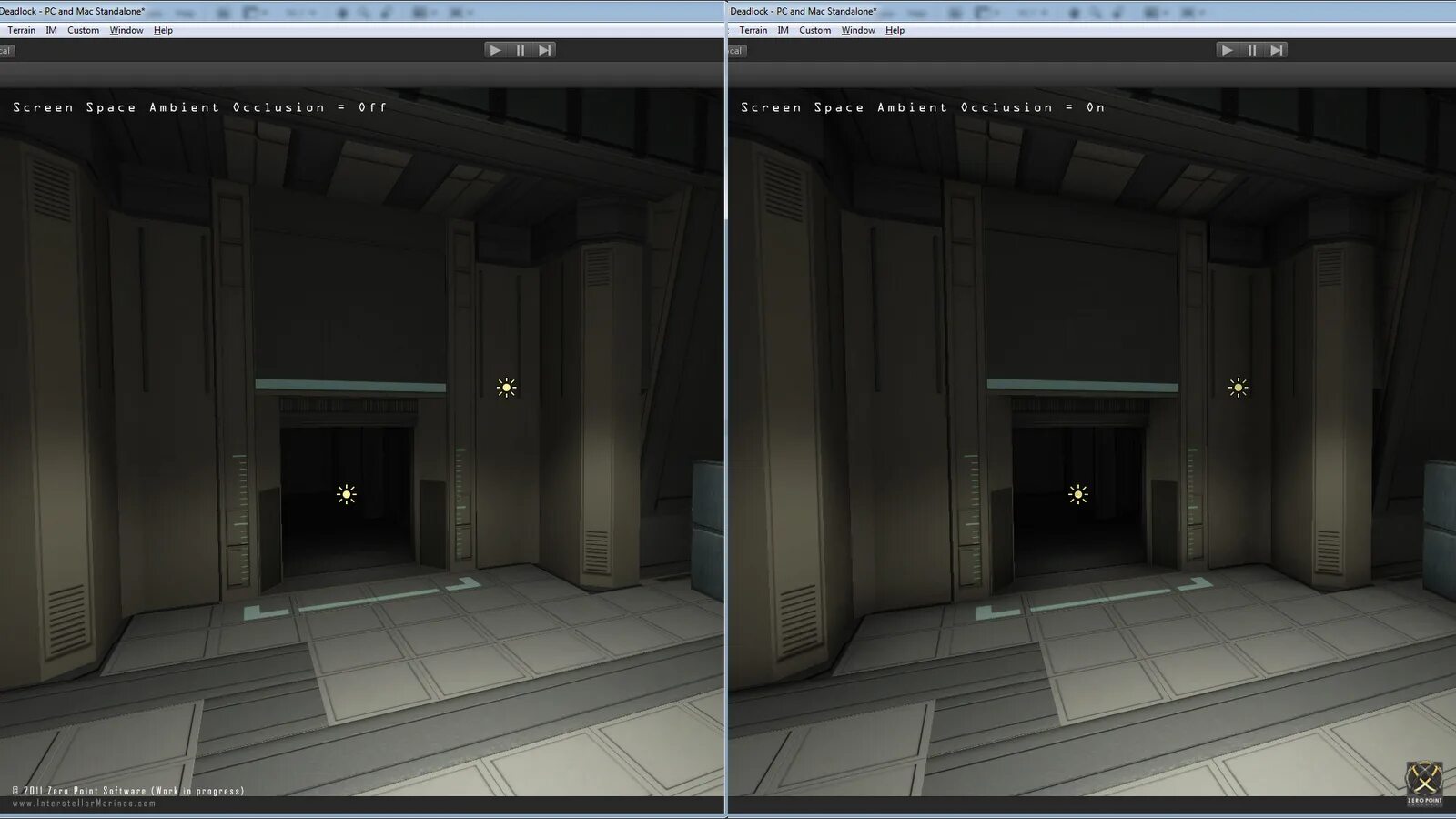Toggle the Local pivot button in left window

point(7,51)
